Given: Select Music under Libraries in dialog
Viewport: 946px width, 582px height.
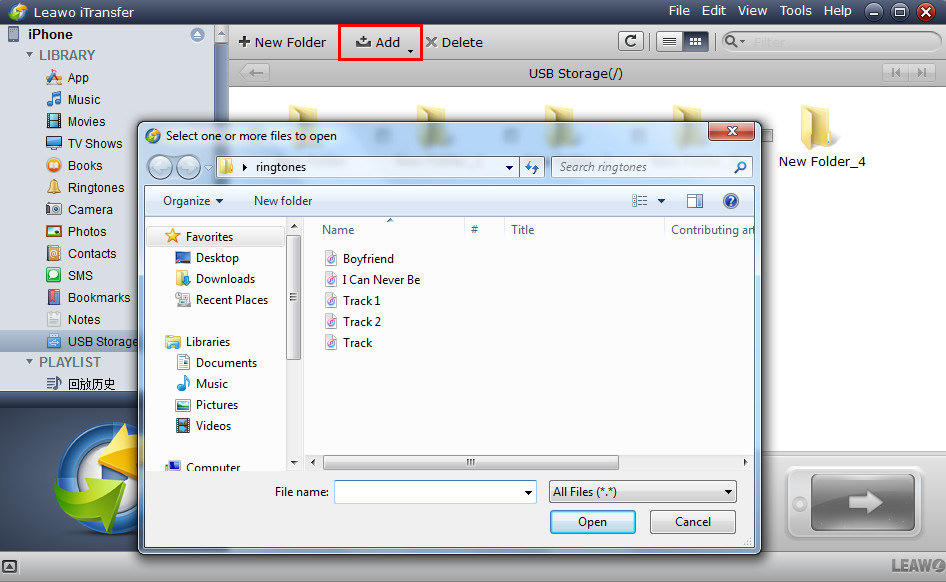Looking at the screenshot, I should click(x=202, y=384).
